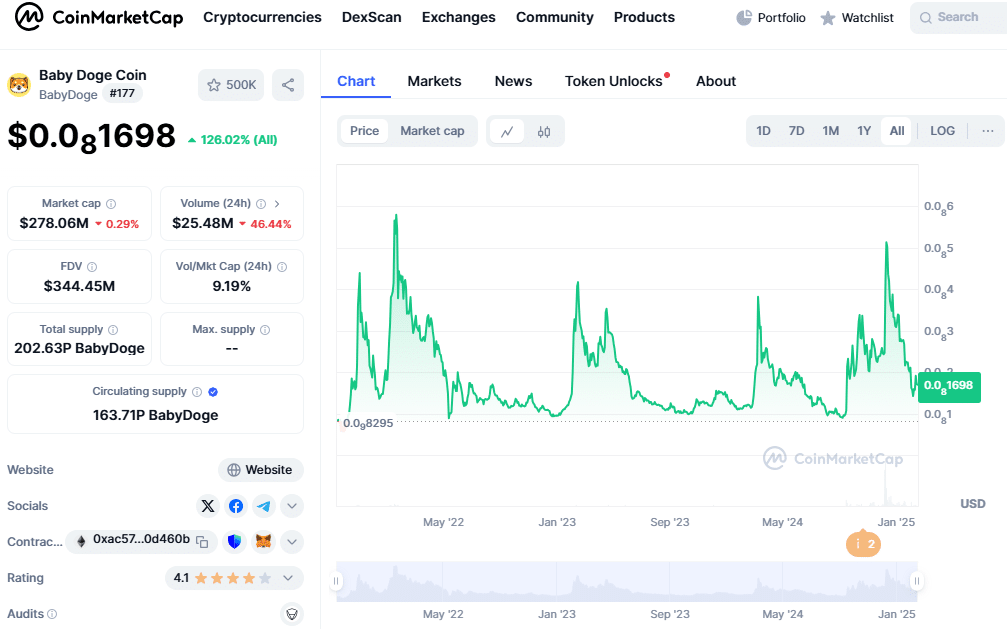This screenshot has width=1007, height=629.
Task: Click the Audits shield badge icon
Action: [x=292, y=614]
